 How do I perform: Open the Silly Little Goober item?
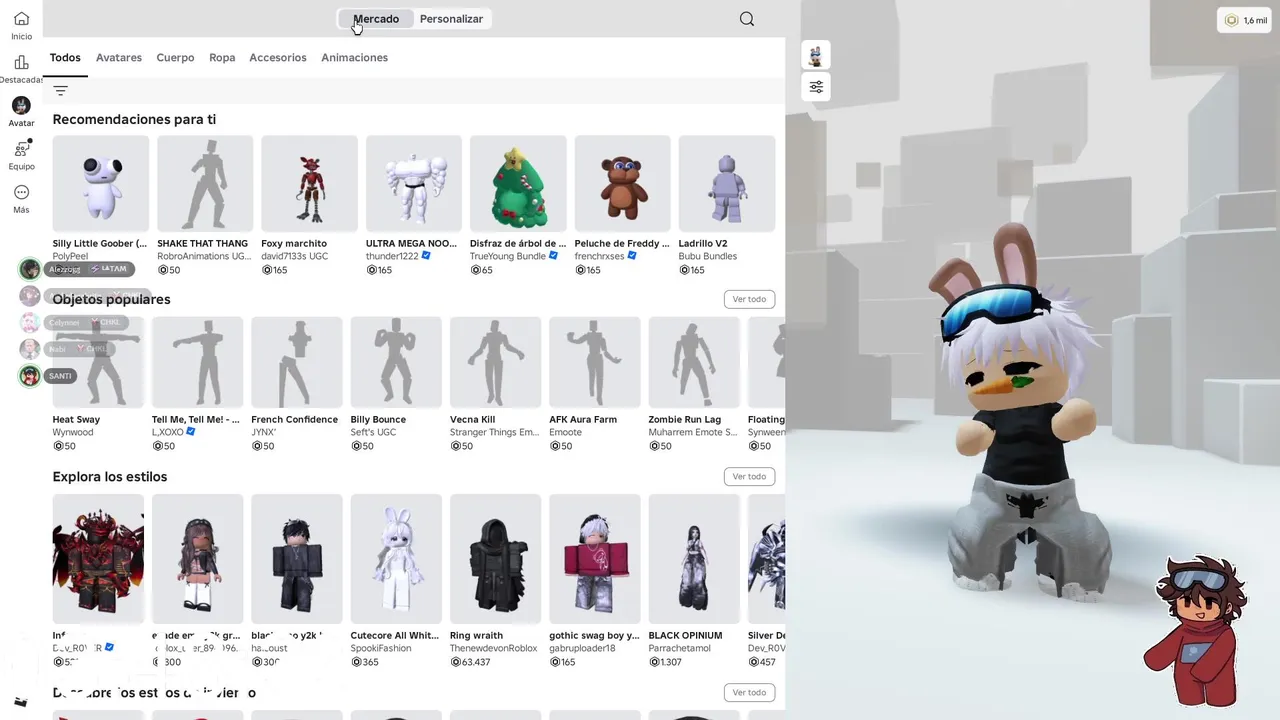(101, 184)
